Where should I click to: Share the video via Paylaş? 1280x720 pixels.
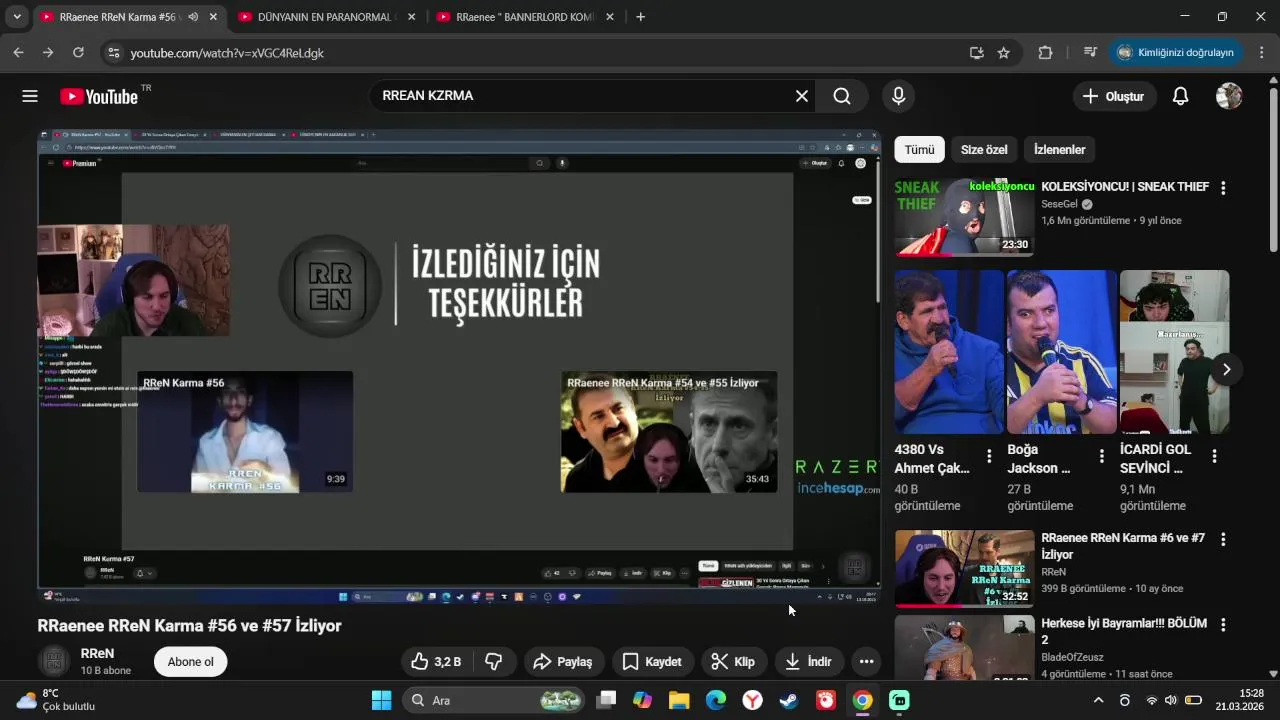563,661
